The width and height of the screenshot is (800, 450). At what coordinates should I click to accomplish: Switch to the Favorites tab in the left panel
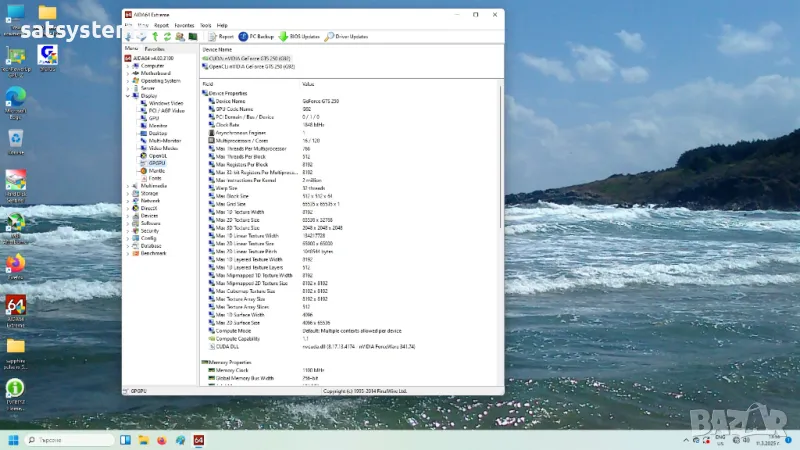pyautogui.click(x=155, y=48)
